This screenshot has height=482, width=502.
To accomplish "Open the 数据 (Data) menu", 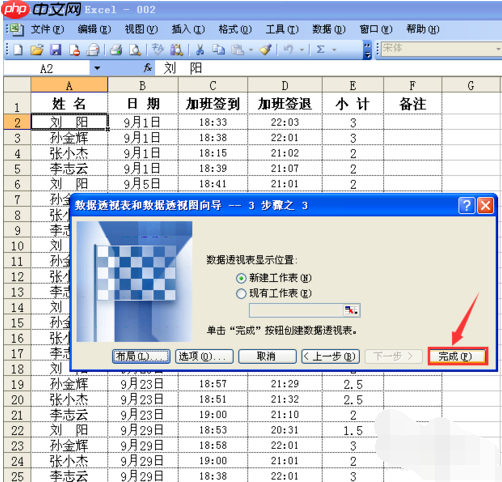I will [x=329, y=29].
